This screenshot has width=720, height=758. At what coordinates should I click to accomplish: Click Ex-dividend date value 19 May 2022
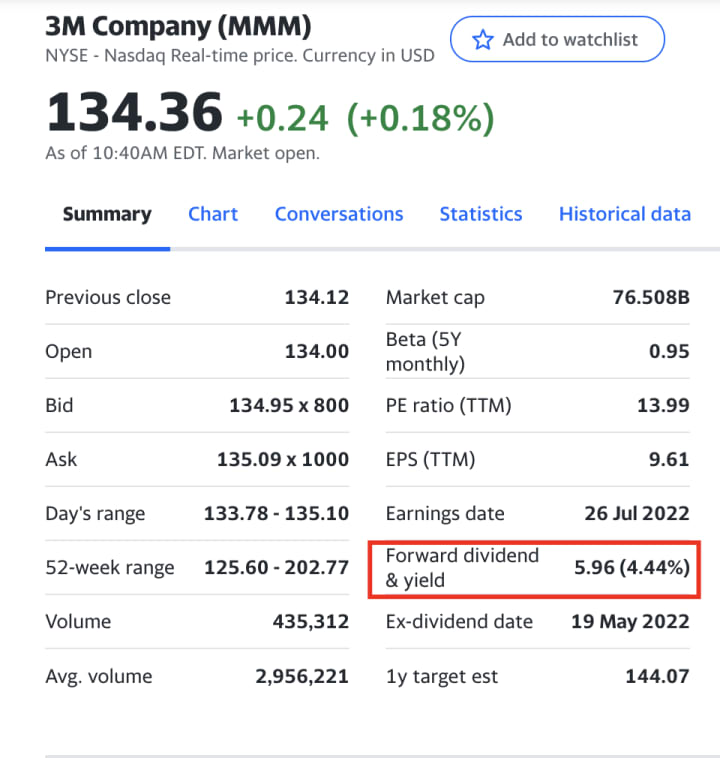coord(630,622)
